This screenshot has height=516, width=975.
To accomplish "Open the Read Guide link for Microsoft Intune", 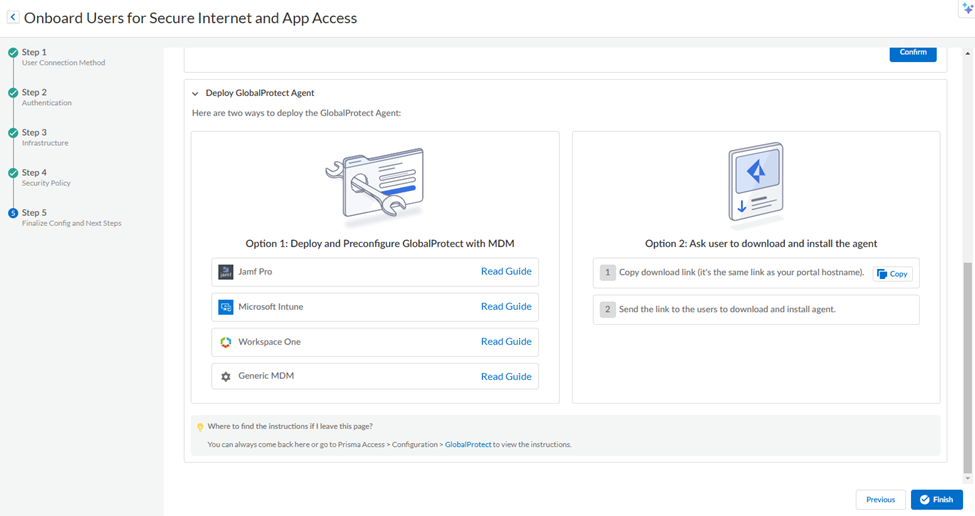I will click(x=505, y=306).
